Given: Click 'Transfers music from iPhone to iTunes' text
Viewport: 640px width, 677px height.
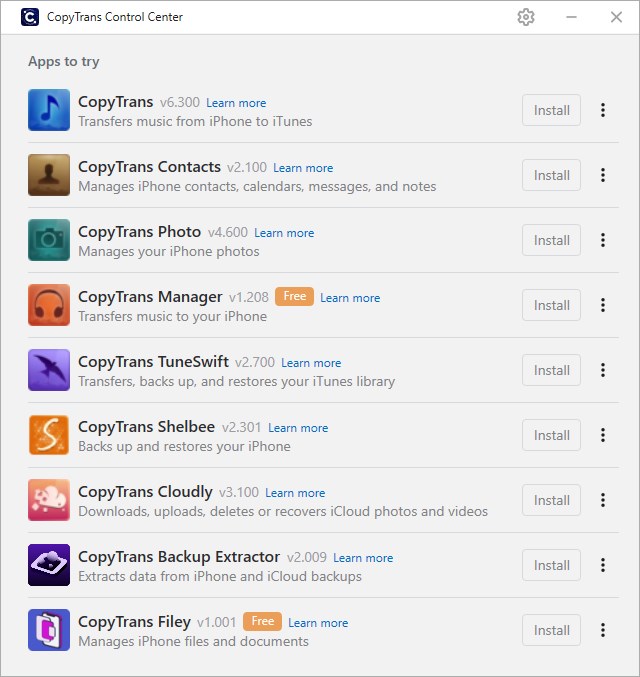Looking at the screenshot, I should point(195,121).
